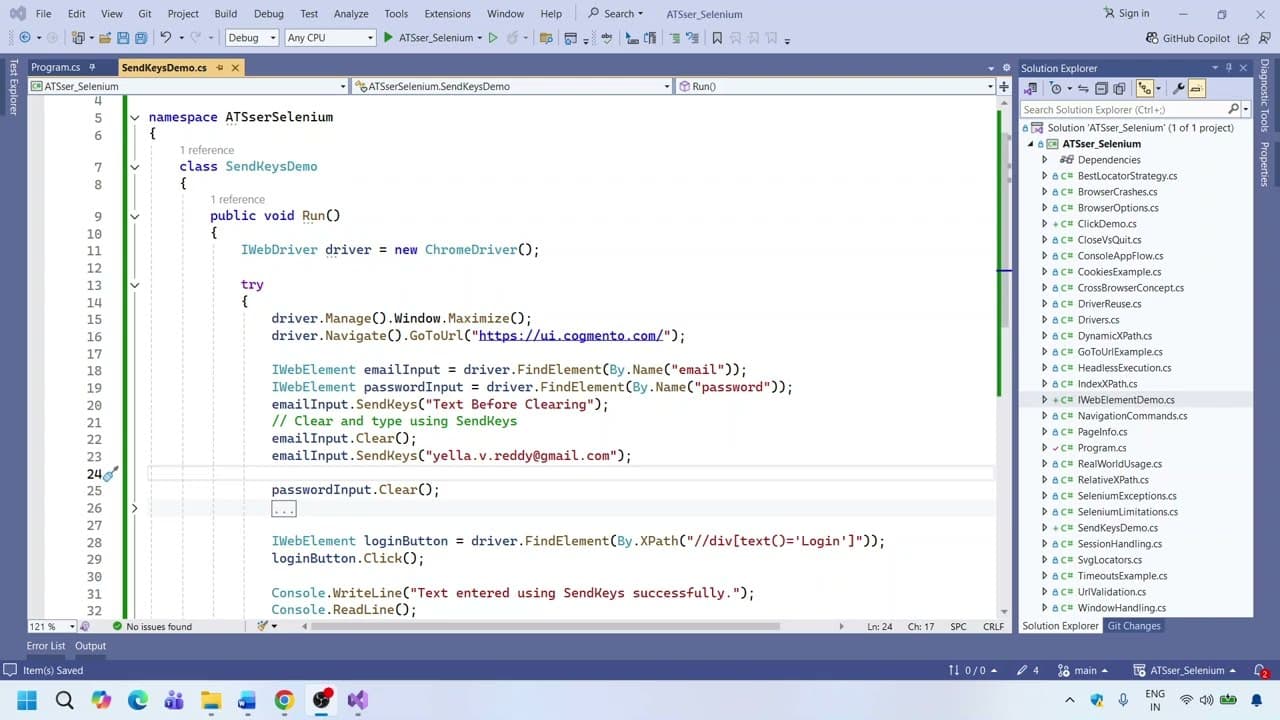Open the Git menu
This screenshot has height=720, width=1280.
pyautogui.click(x=145, y=14)
